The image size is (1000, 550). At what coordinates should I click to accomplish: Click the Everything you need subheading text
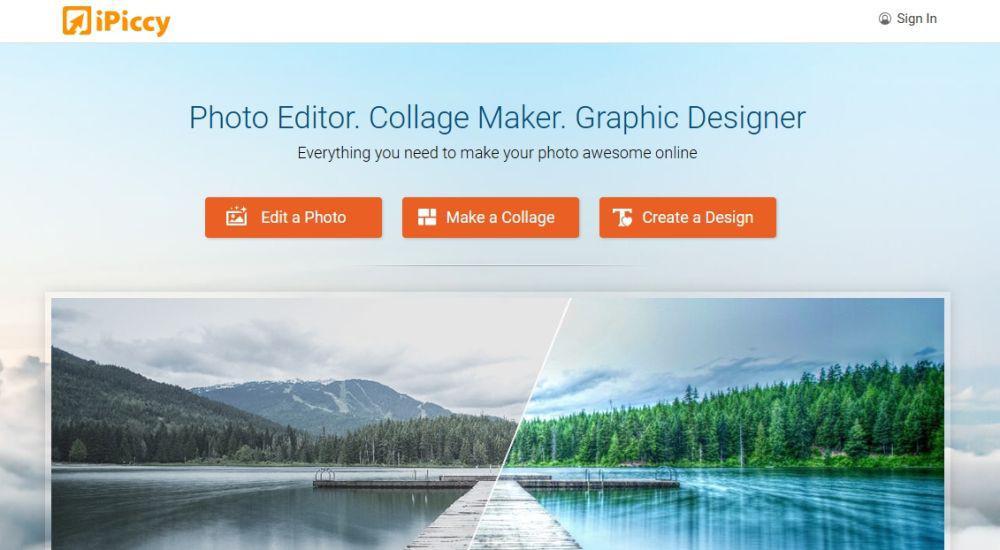point(497,153)
